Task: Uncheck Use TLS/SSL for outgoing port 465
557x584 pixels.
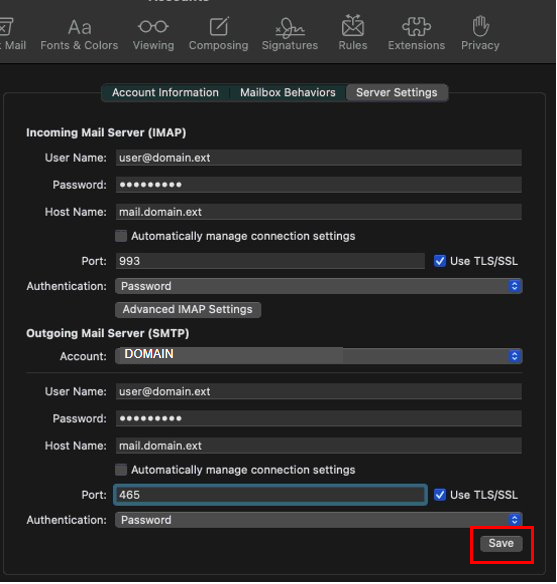Action: point(440,495)
